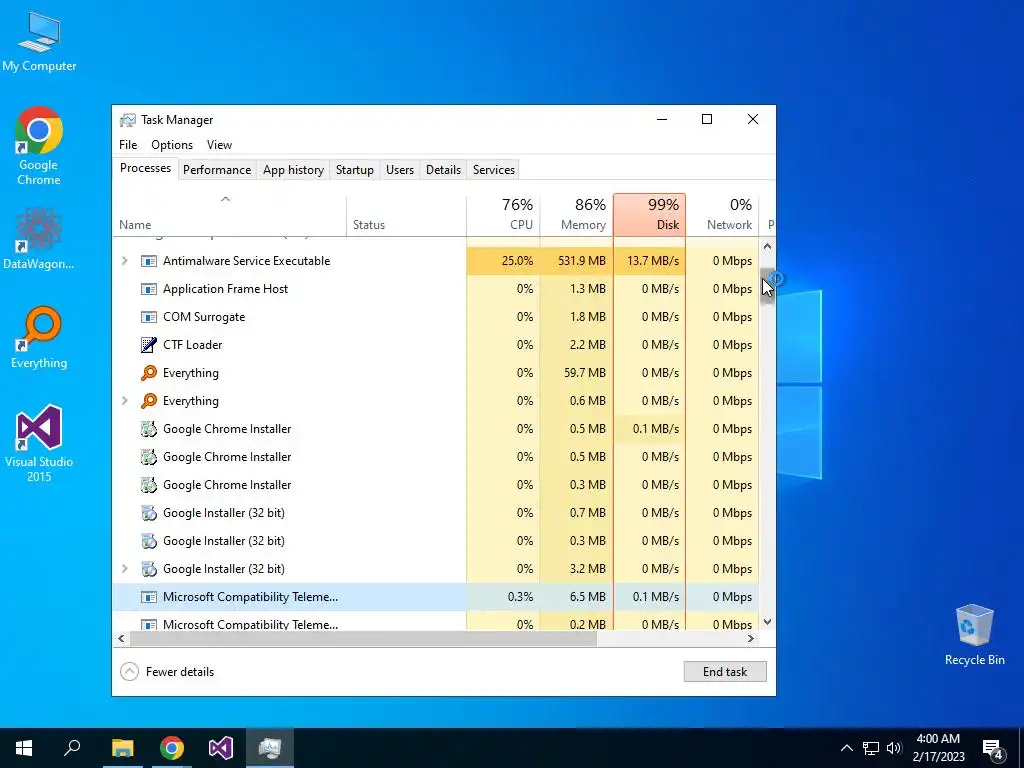This screenshot has height=768, width=1024.
Task: Sort processes by Network column
Action: (x=722, y=216)
